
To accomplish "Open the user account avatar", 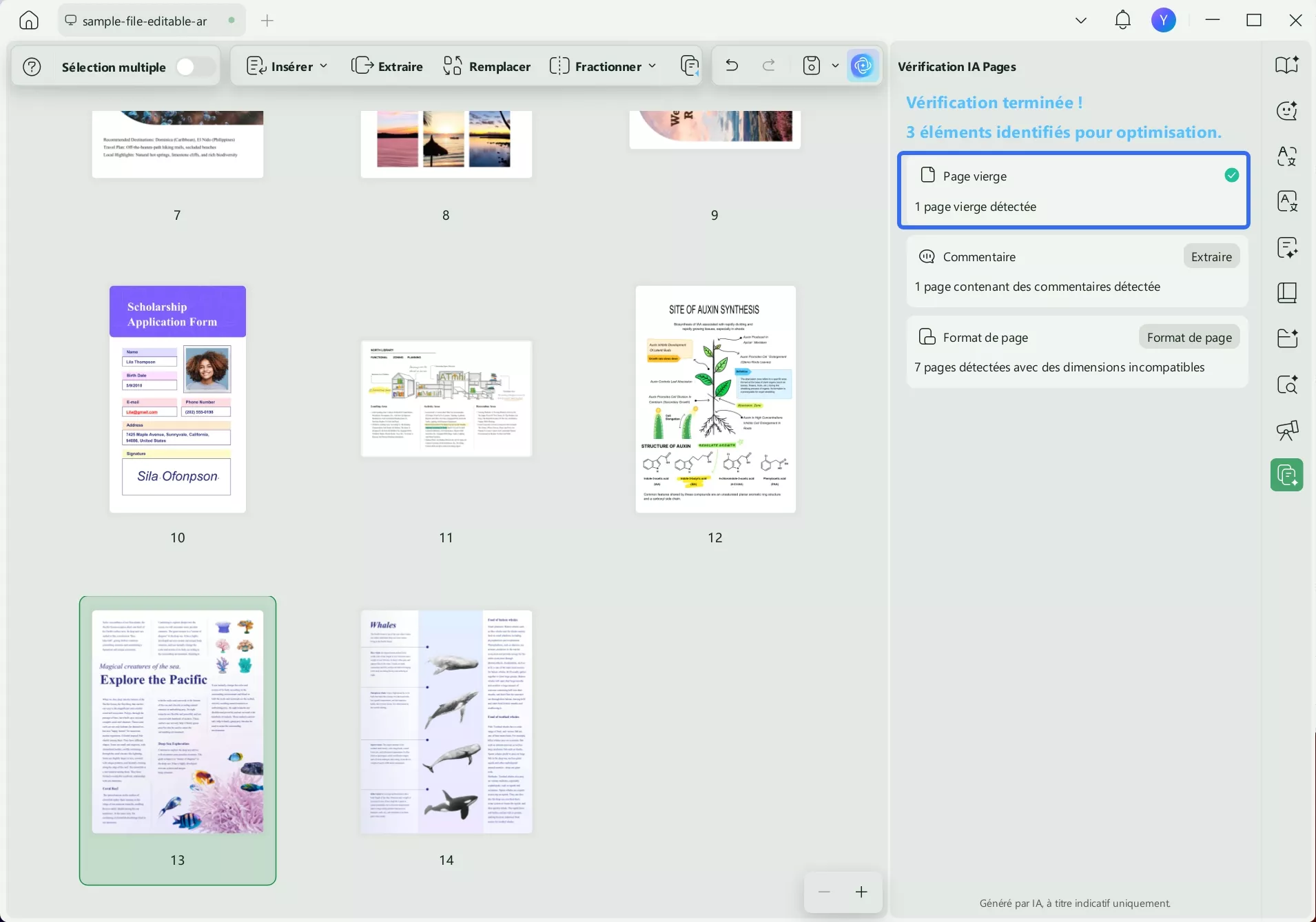I will 1164,20.
